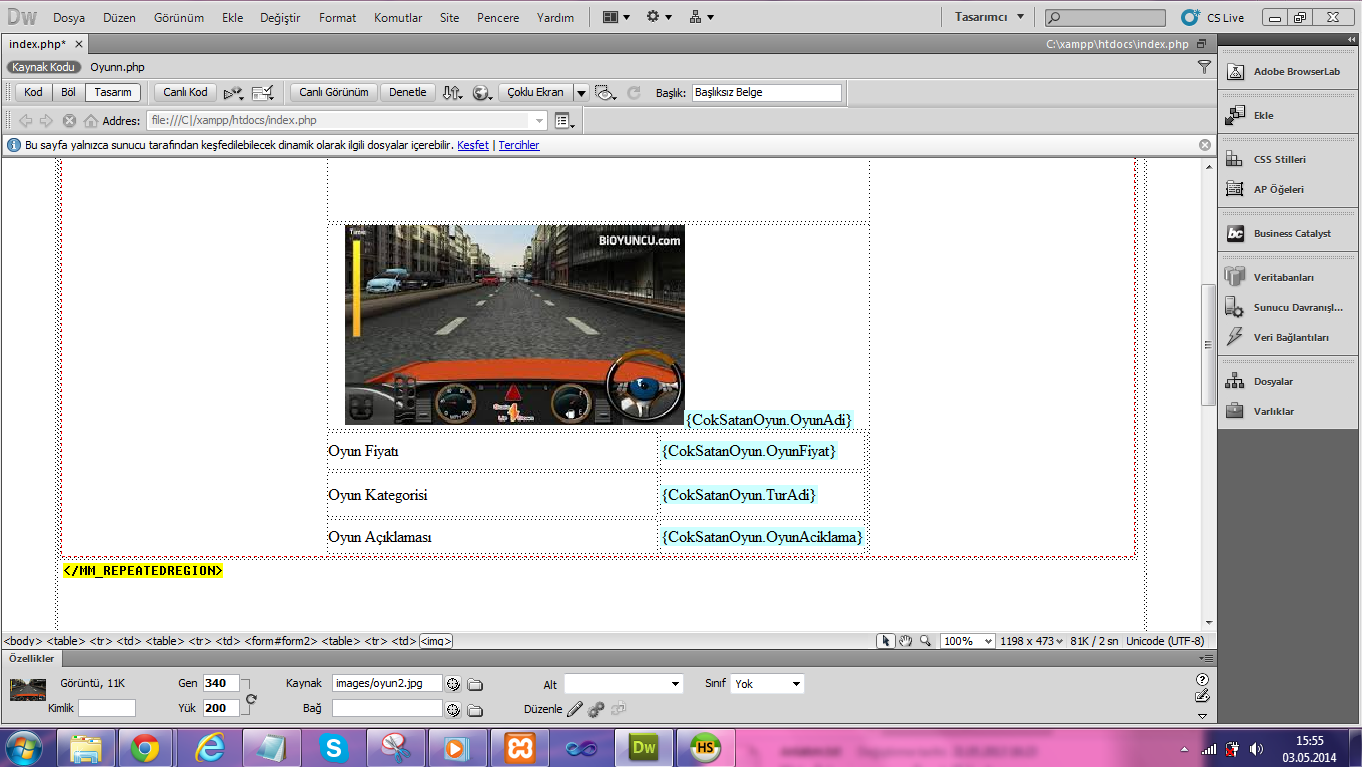This screenshot has height=767, width=1362.
Task: Click the Tercihler link
Action: coord(519,145)
